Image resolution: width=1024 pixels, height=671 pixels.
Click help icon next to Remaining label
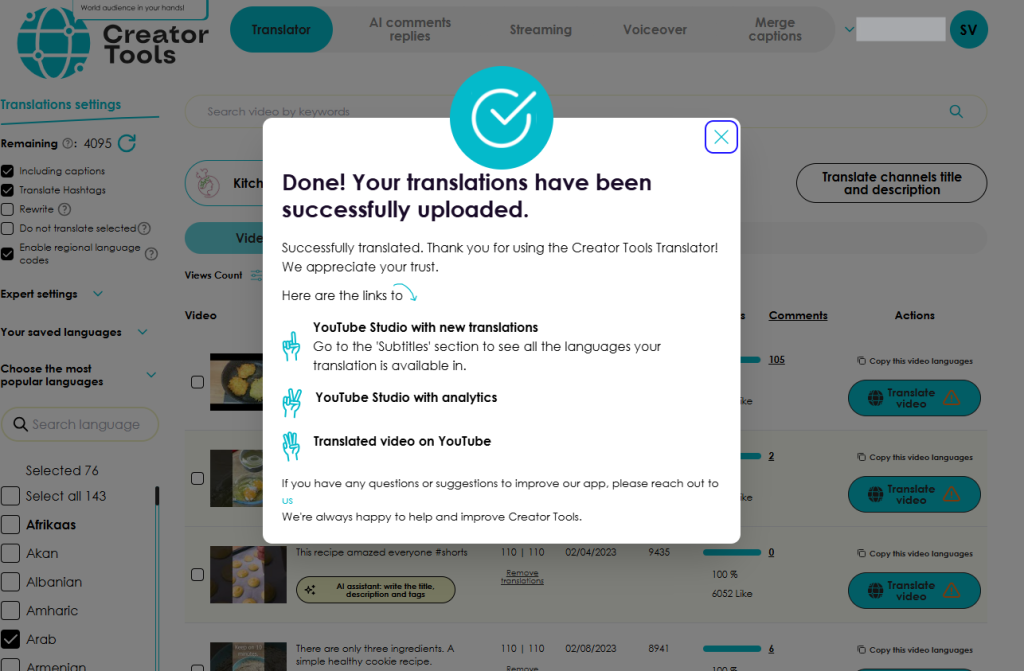pos(67,144)
